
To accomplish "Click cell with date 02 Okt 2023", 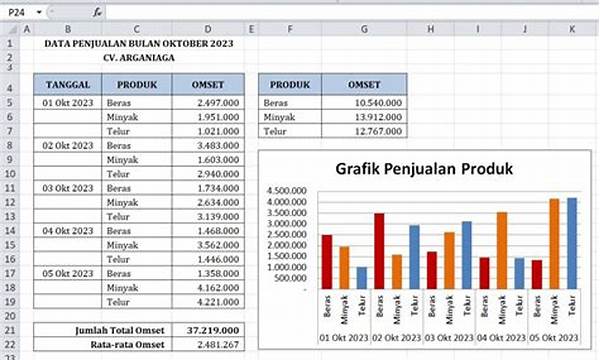I will pyautogui.click(x=68, y=145).
